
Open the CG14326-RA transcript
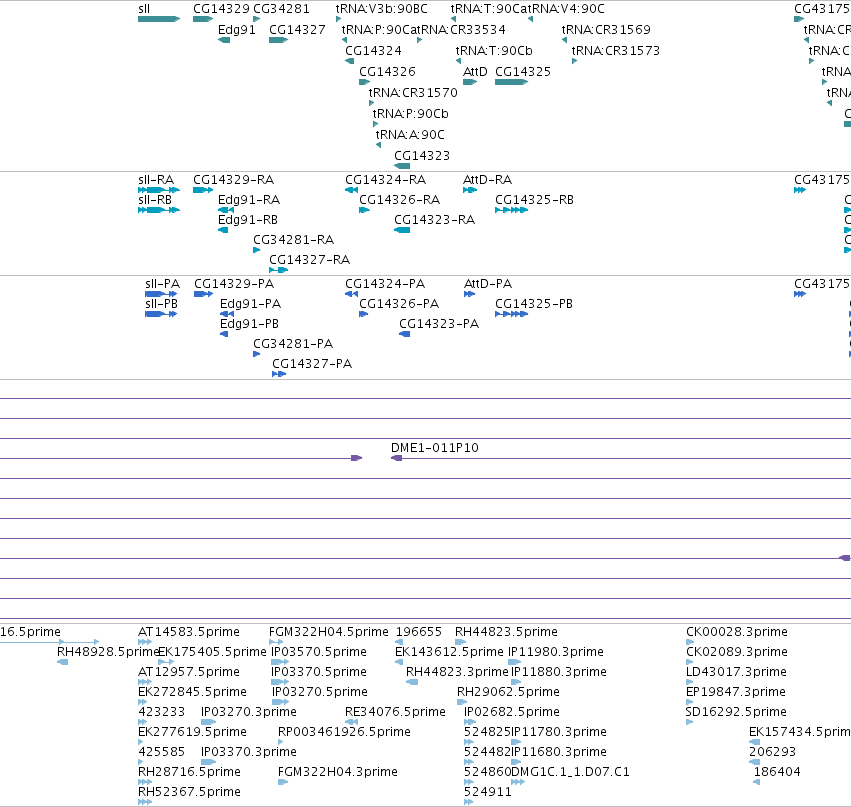pyautogui.click(x=364, y=210)
